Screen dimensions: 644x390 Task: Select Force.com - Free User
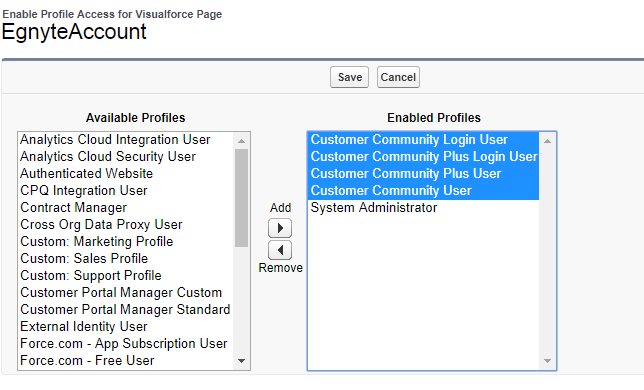pyautogui.click(x=126, y=361)
